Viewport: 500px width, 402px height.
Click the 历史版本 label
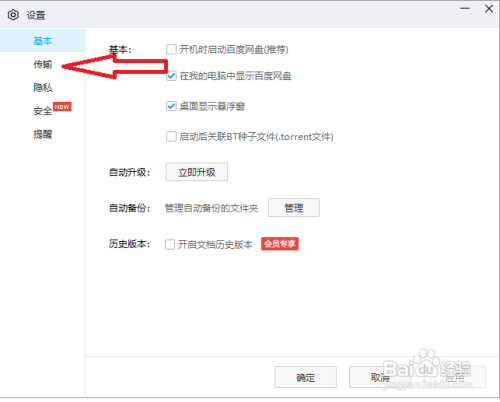click(129, 244)
